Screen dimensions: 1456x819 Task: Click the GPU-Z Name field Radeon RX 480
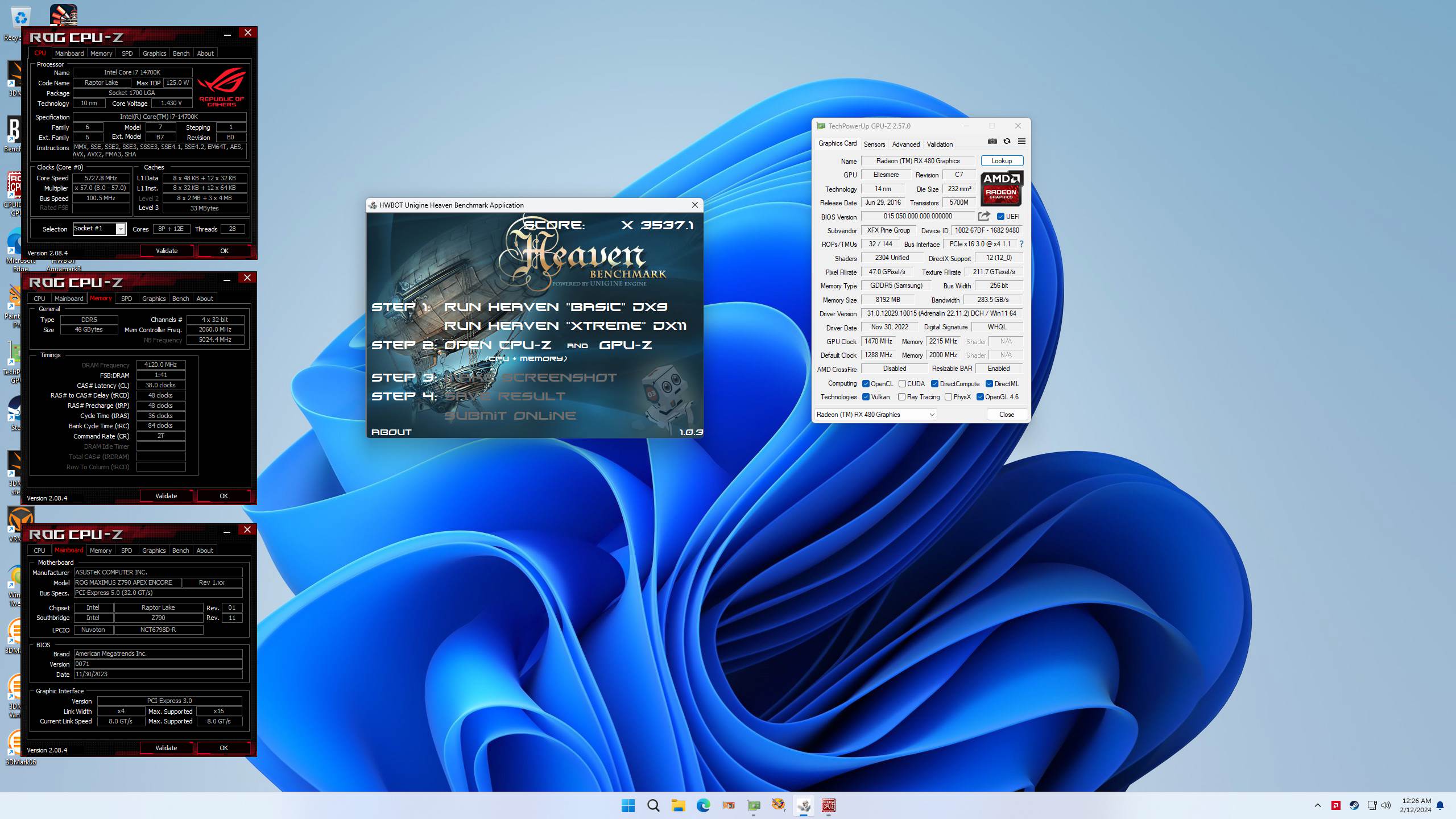click(918, 161)
